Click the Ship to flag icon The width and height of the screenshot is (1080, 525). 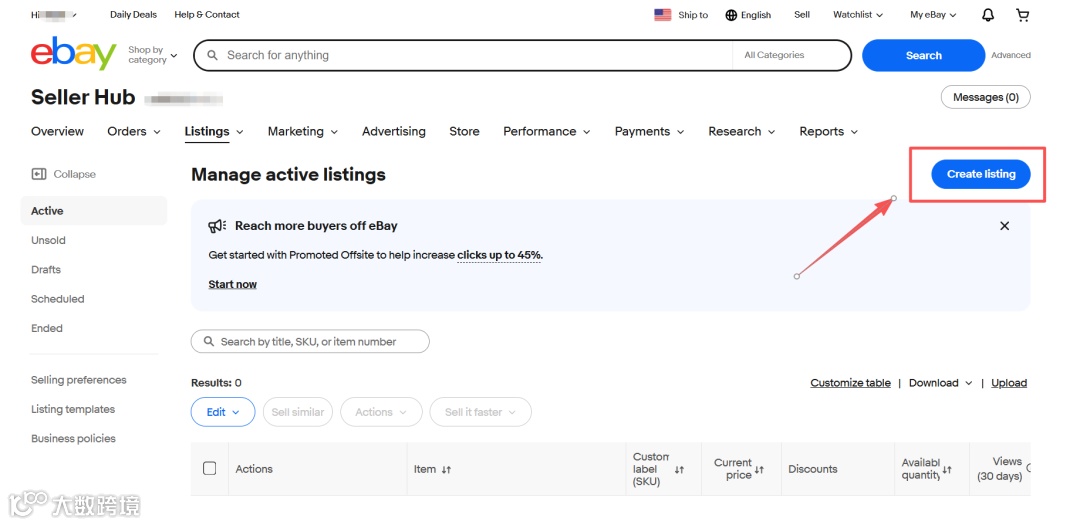coord(663,15)
